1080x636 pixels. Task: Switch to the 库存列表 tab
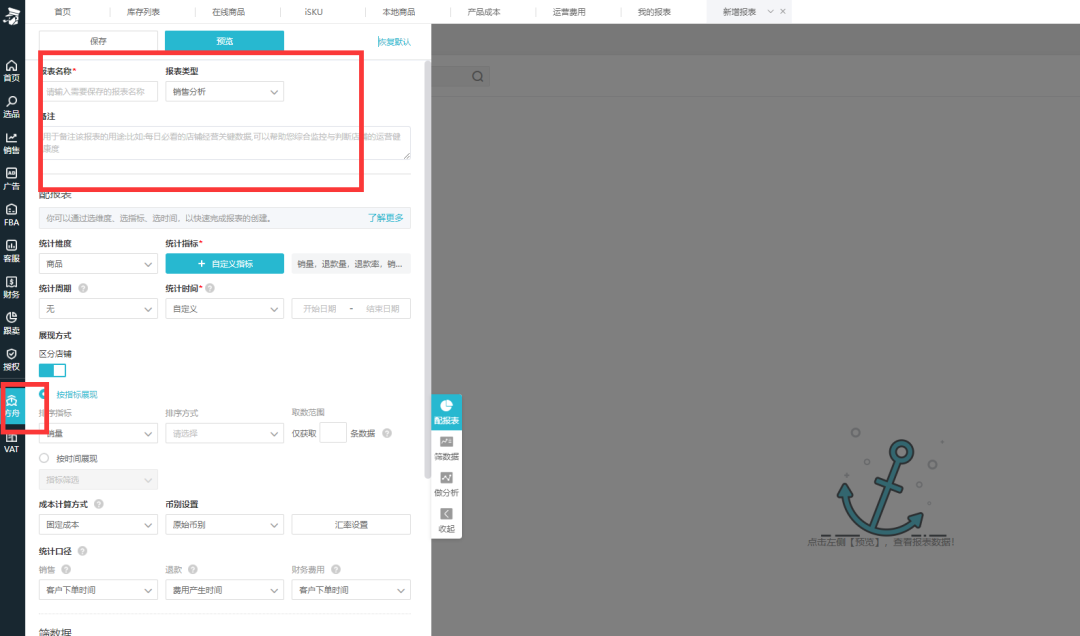143,12
